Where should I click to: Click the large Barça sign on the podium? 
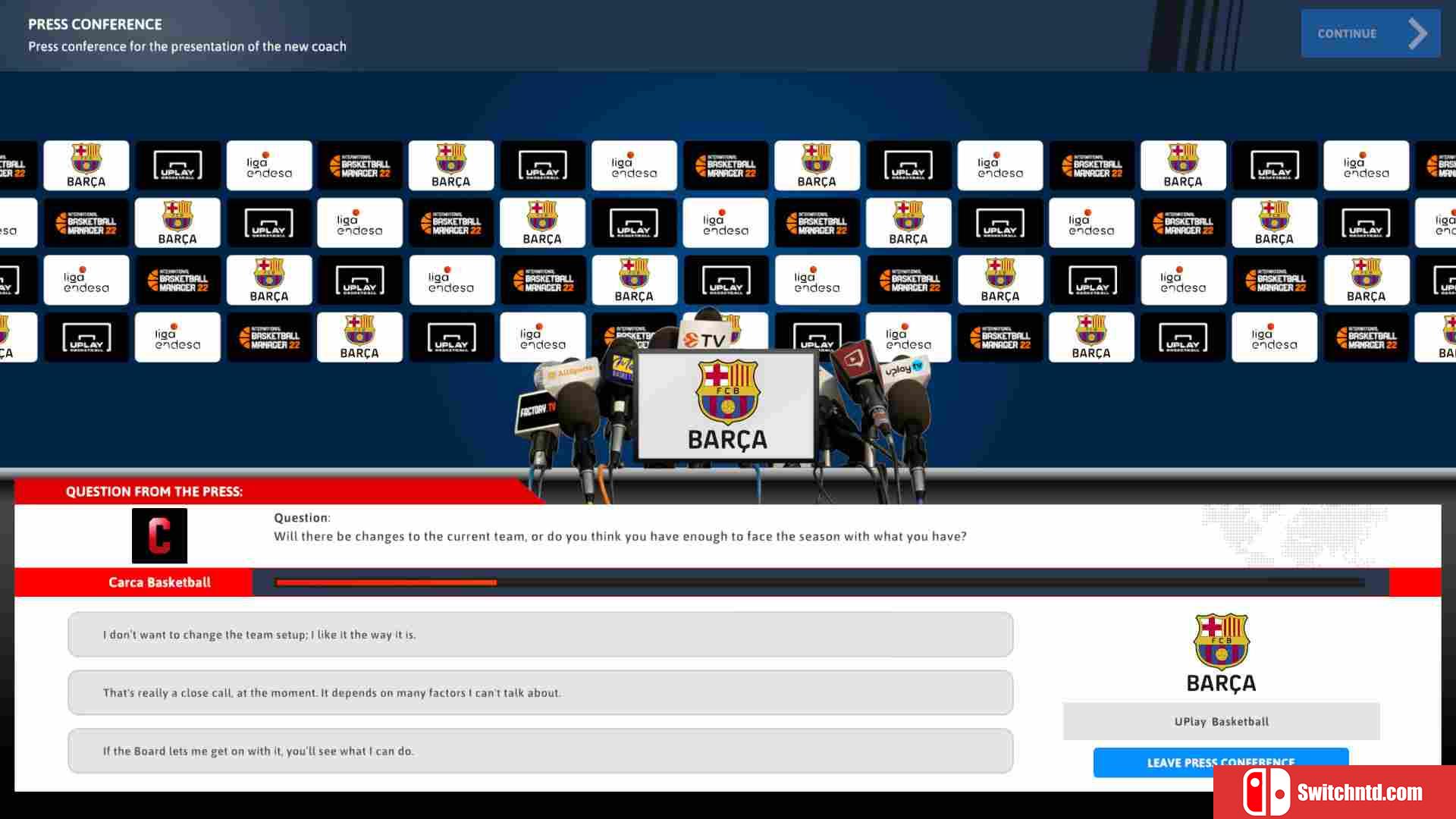click(x=727, y=405)
